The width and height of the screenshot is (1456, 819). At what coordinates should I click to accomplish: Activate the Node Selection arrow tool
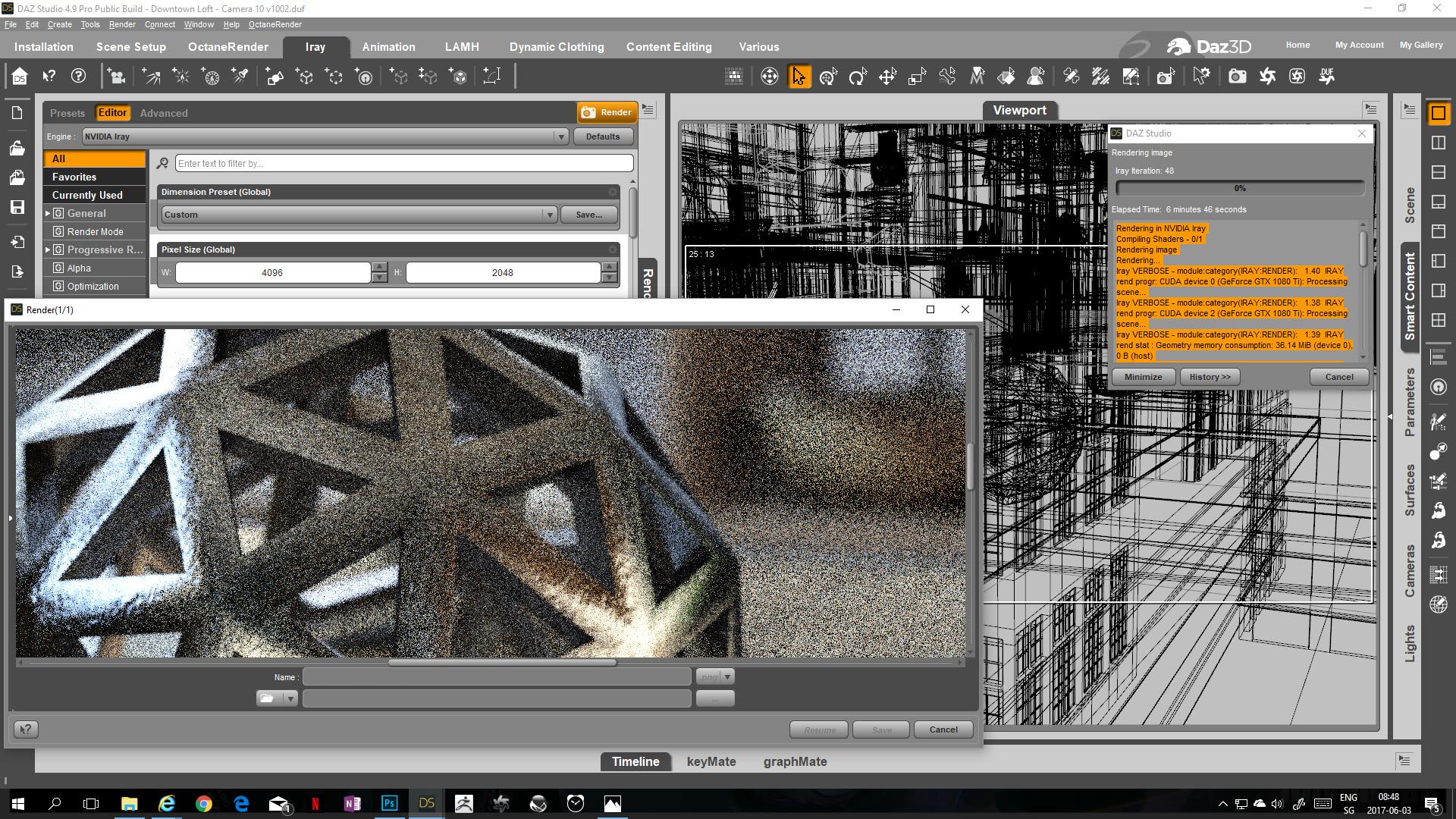coord(799,77)
